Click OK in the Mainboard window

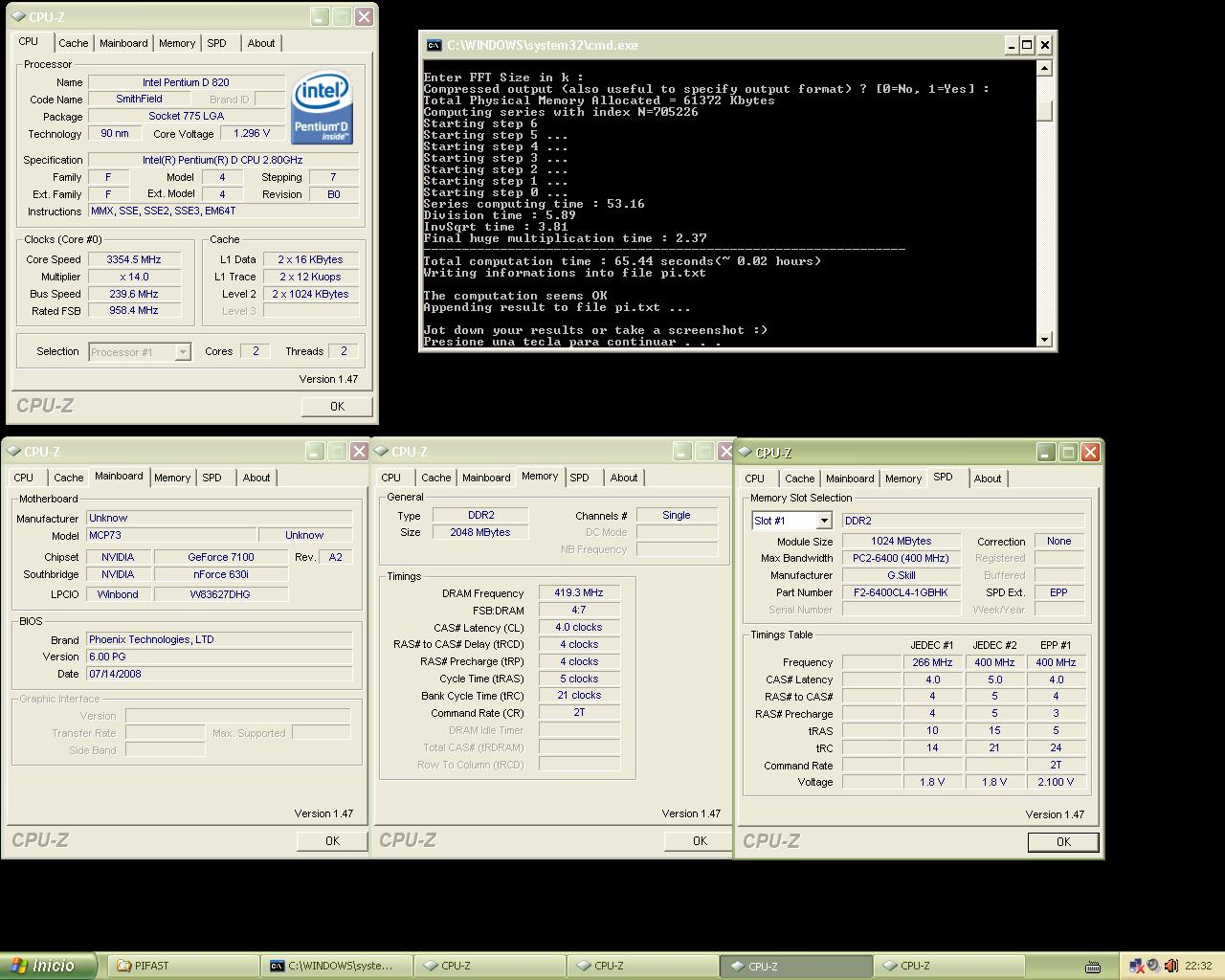[x=332, y=841]
